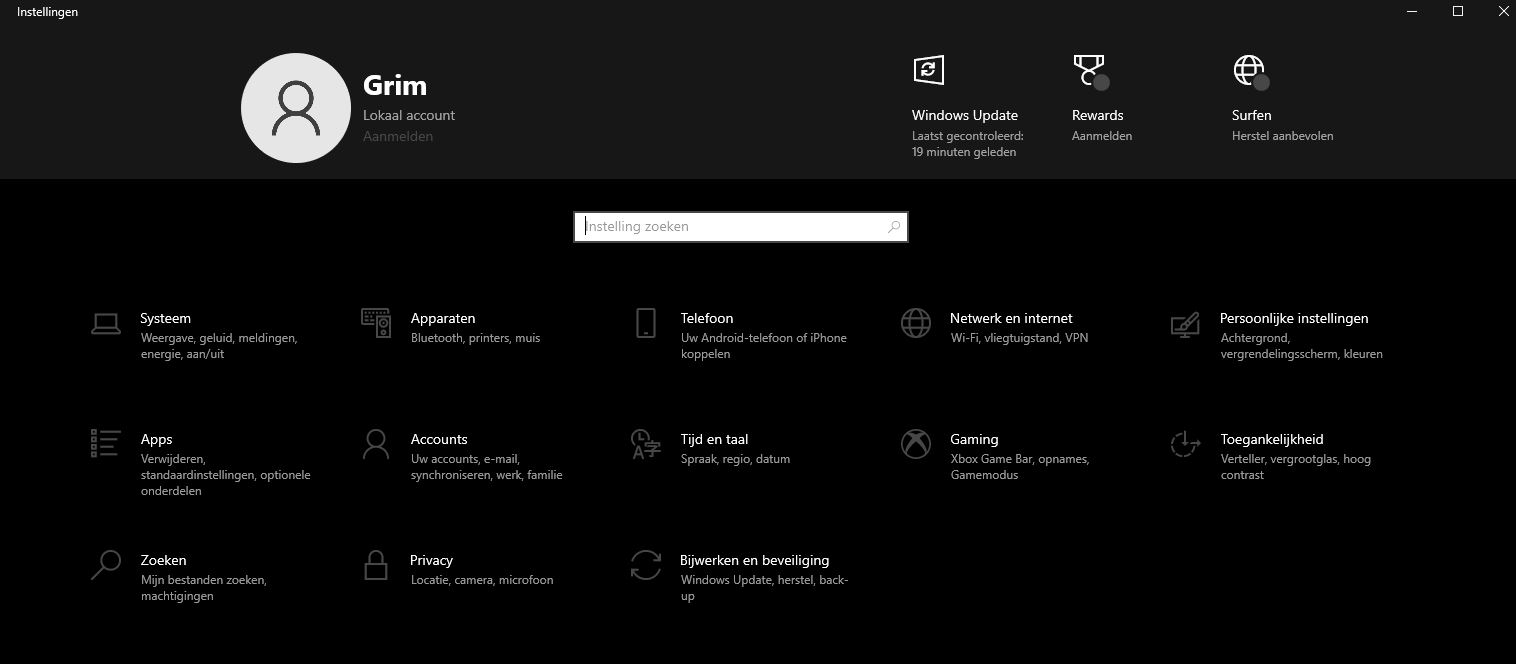Viewport: 1516px width, 664px height.
Task: Click 'Verwijderen, standaardinstellingen, optionele onderdelen' description
Action: coord(226,475)
